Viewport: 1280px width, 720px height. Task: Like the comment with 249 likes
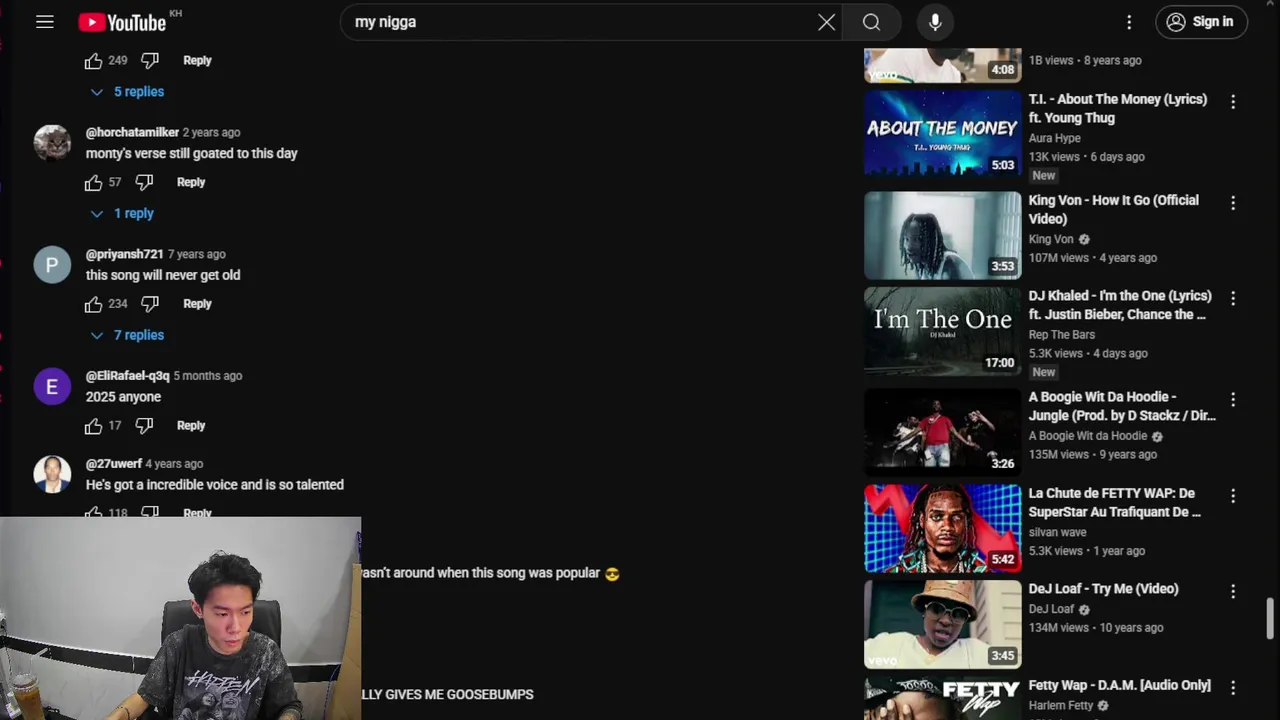(93, 61)
